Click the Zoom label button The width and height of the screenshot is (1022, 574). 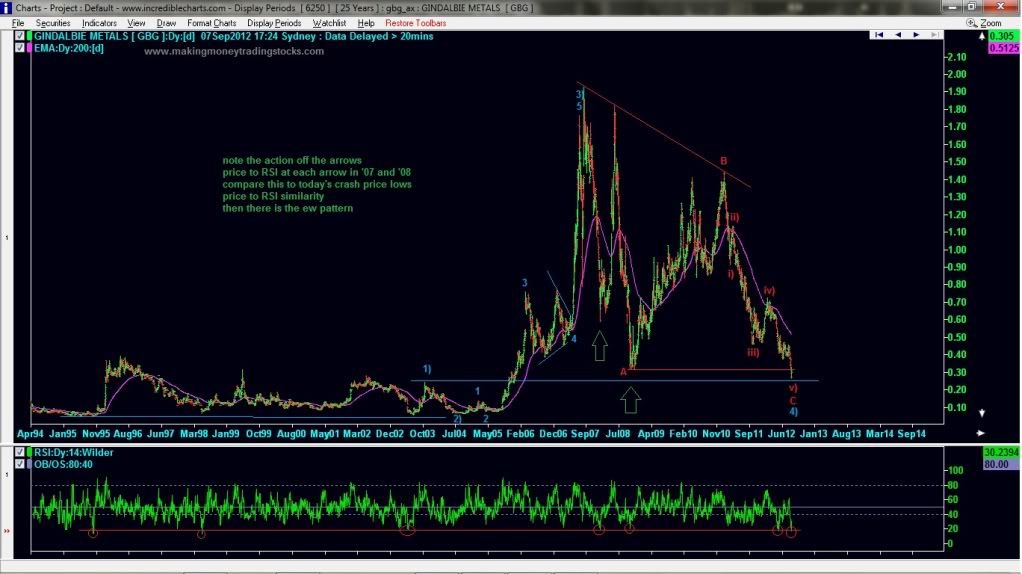(991, 23)
